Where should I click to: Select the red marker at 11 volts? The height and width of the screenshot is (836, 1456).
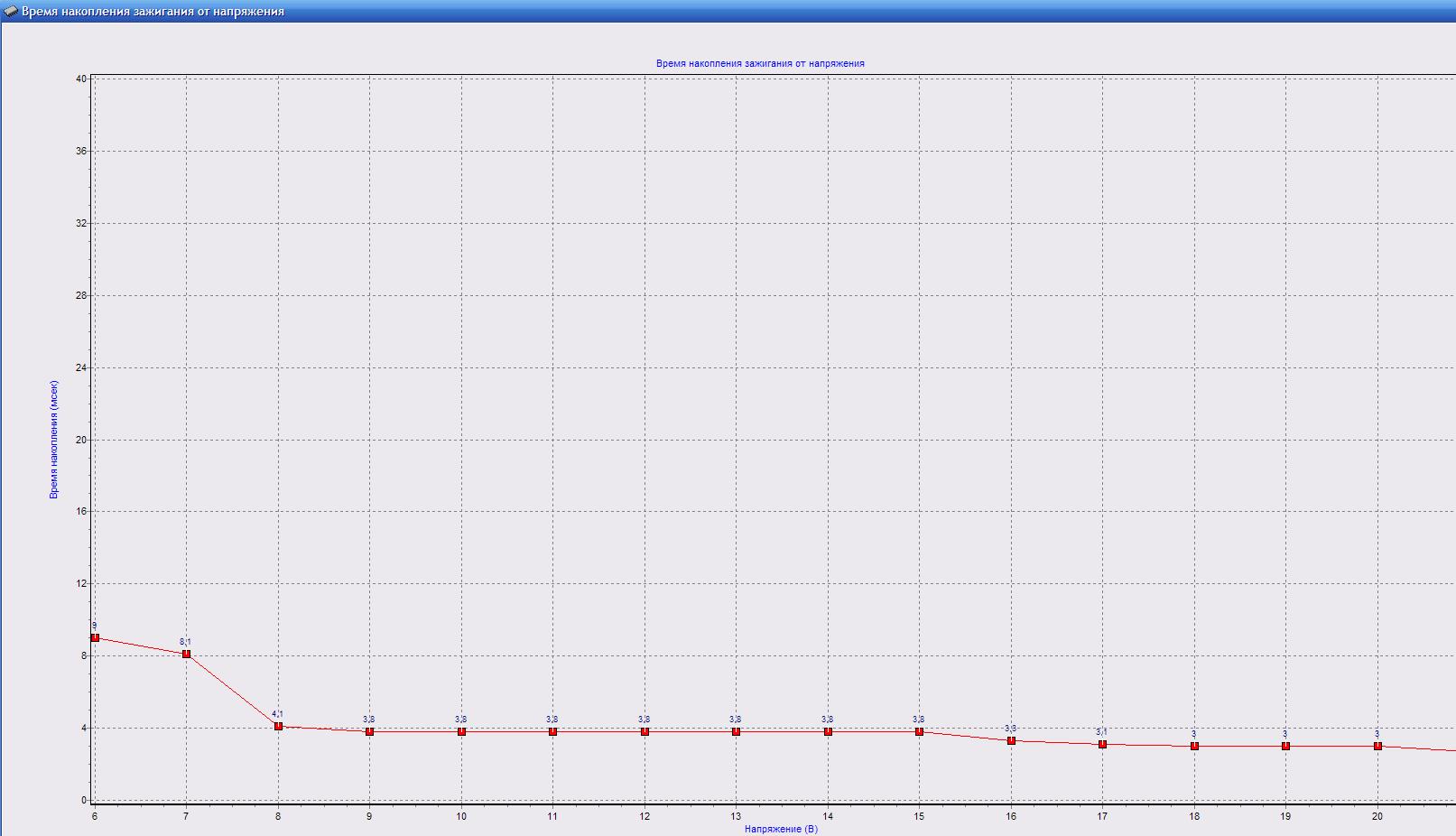coord(552,731)
